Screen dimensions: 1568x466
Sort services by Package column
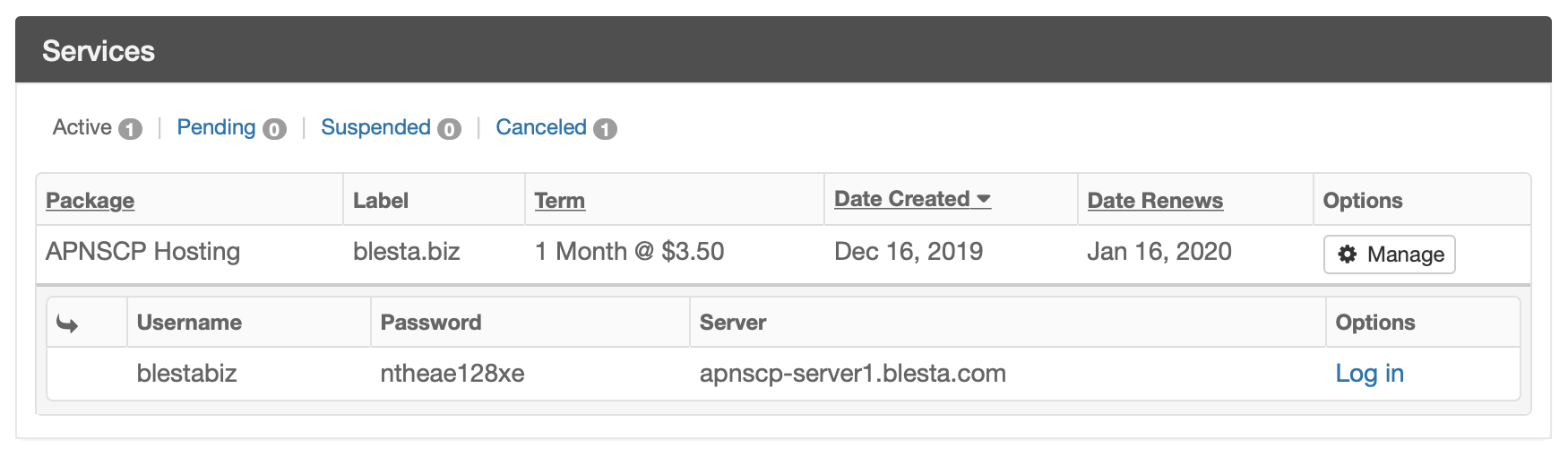[90, 201]
